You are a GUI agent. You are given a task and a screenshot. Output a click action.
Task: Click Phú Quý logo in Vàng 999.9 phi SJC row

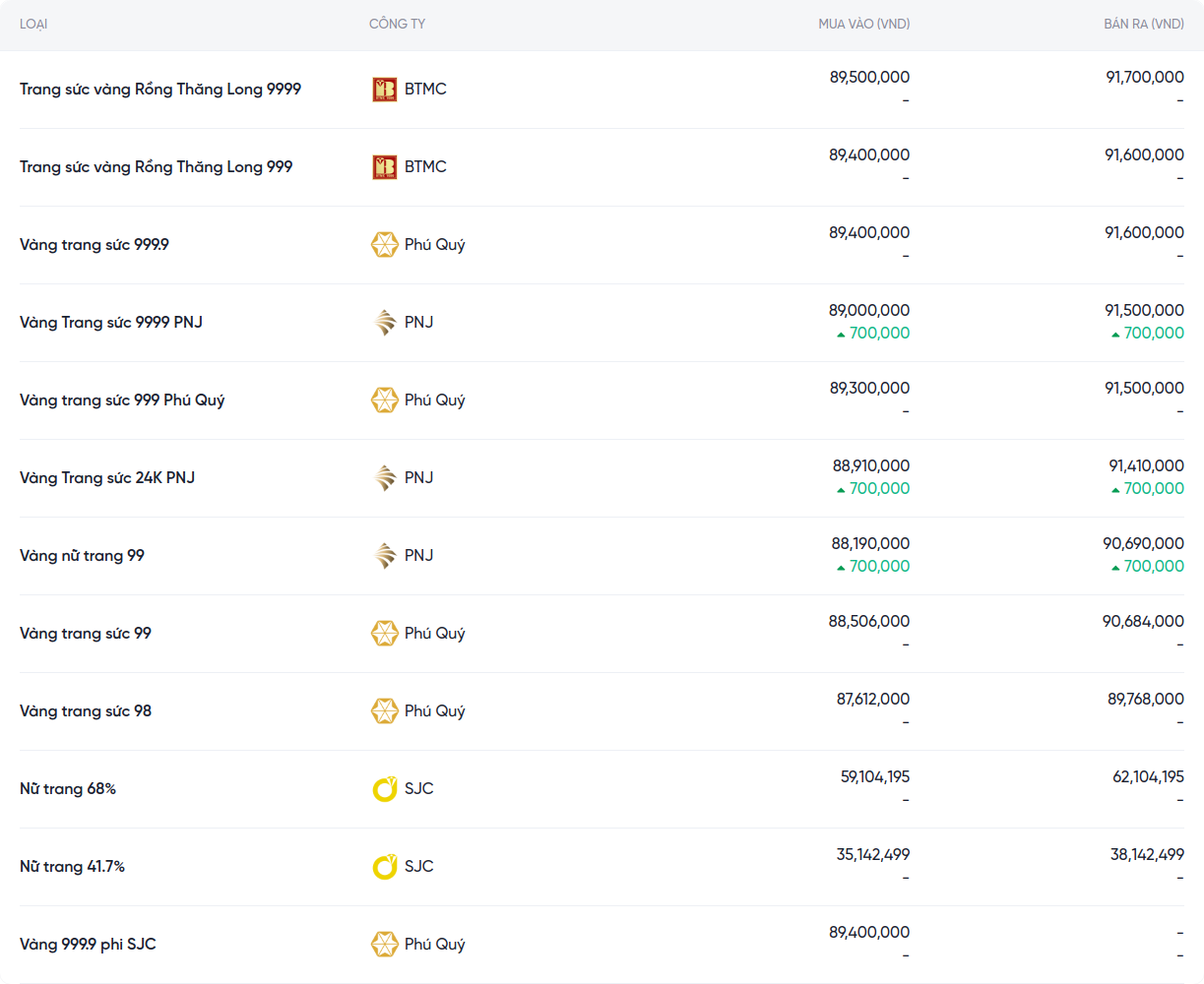[384, 945]
